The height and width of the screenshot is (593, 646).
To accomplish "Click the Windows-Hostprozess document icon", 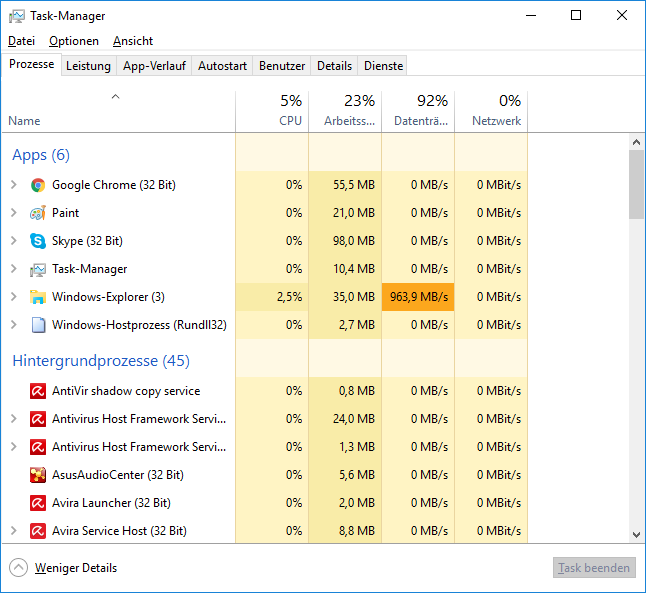I will 38,325.
